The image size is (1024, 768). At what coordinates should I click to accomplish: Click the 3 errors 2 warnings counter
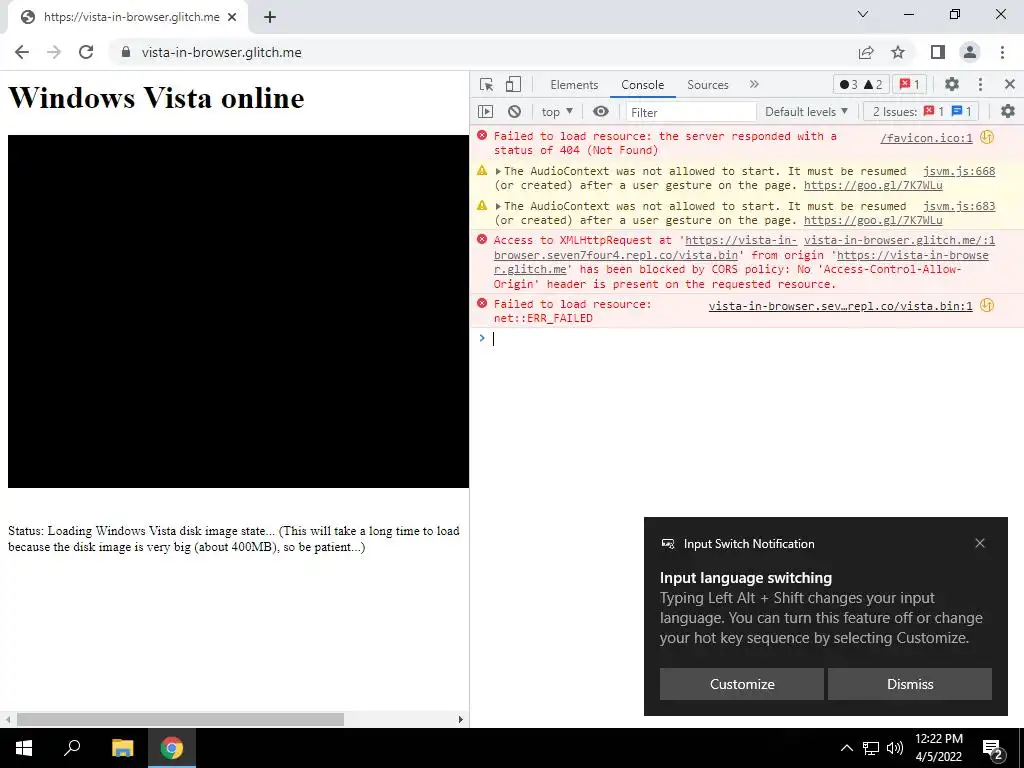tap(861, 84)
